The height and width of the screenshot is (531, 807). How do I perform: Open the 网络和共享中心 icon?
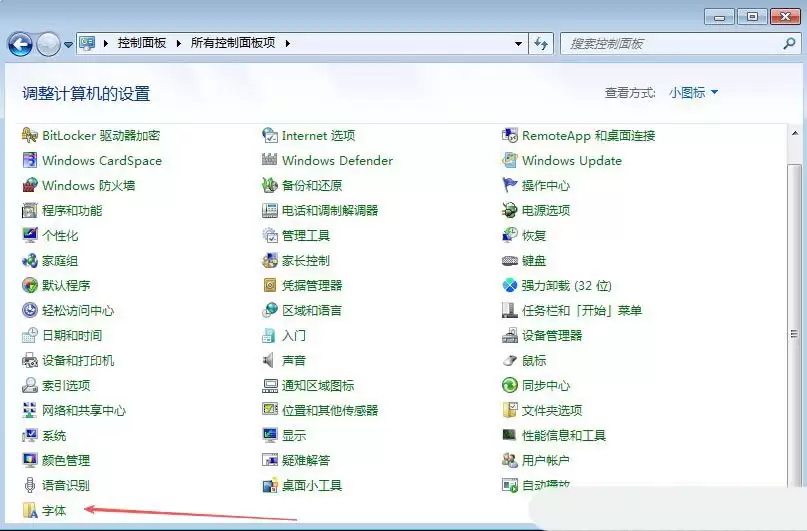tap(30, 410)
